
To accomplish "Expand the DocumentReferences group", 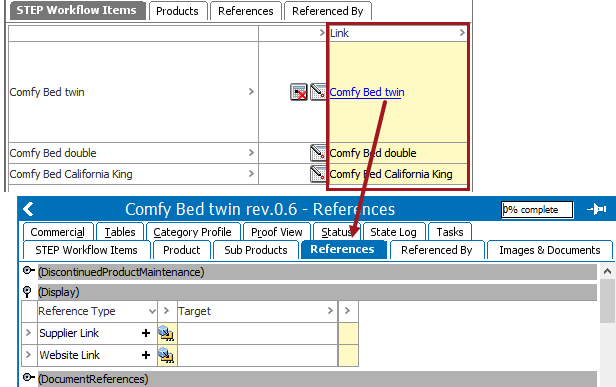I will pyautogui.click(x=28, y=378).
